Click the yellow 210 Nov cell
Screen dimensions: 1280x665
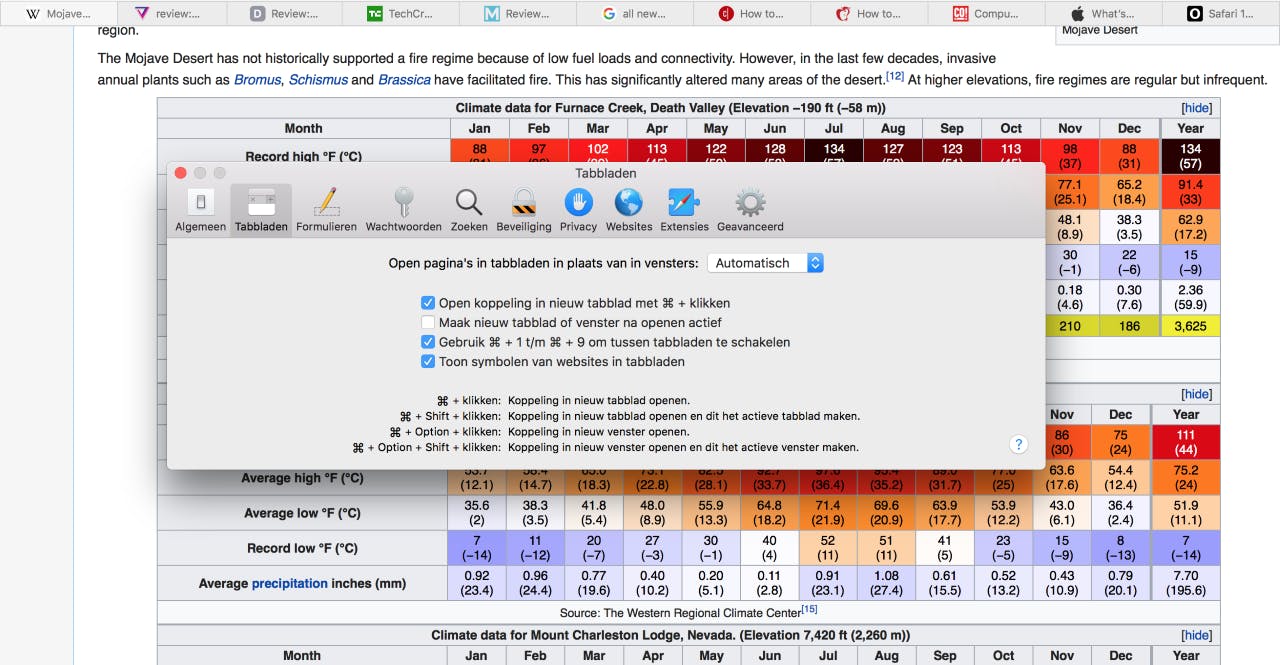pos(1070,326)
